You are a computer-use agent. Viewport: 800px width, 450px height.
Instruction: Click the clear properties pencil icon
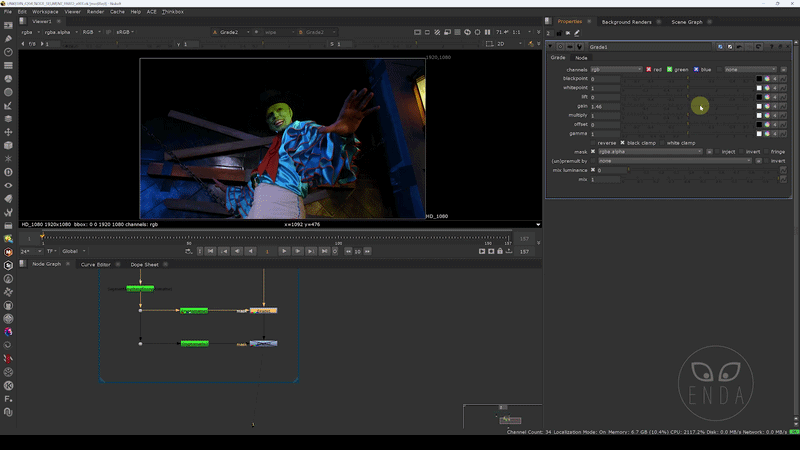577,33
